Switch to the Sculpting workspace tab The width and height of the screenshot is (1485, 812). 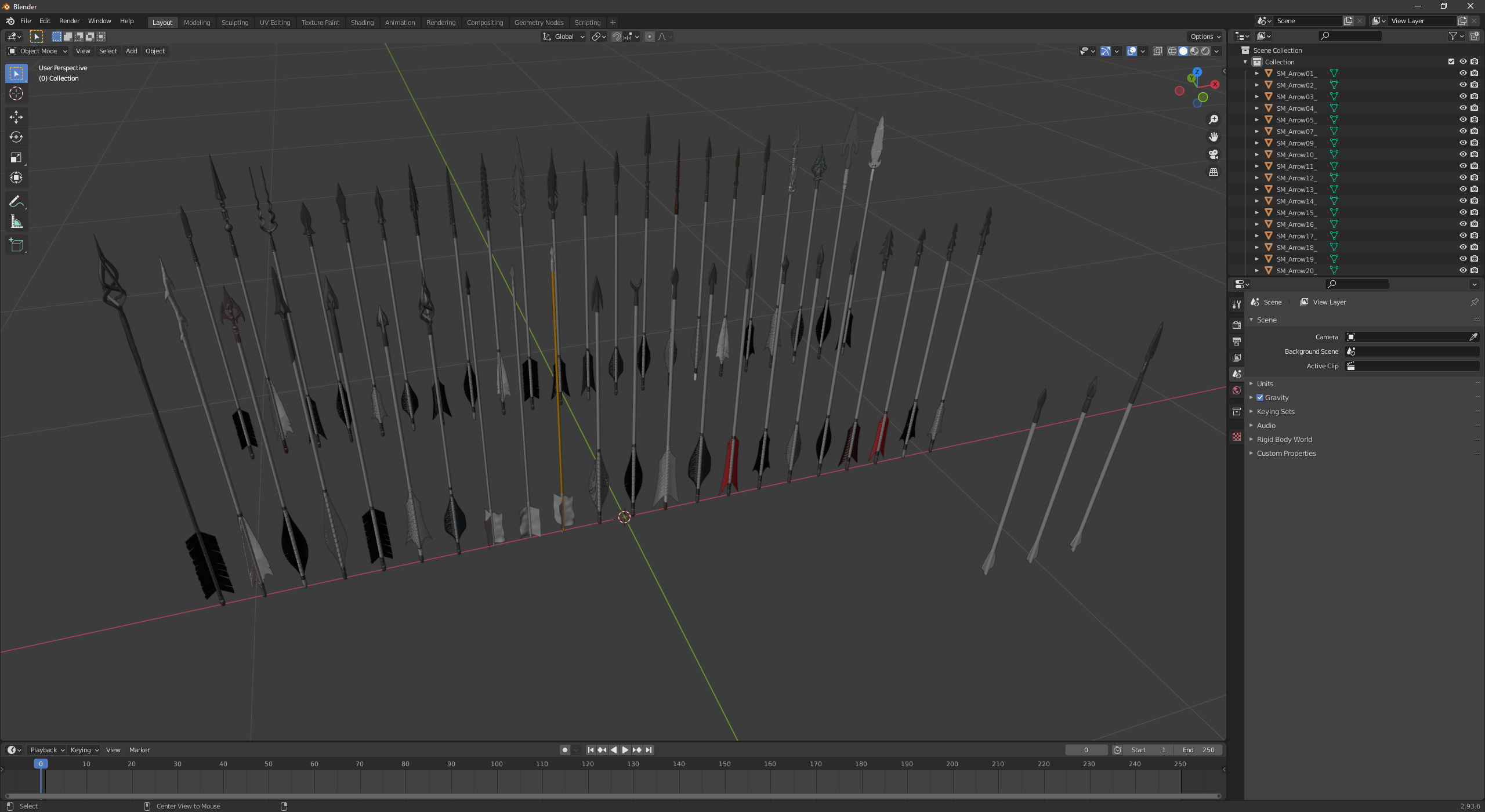(234, 23)
